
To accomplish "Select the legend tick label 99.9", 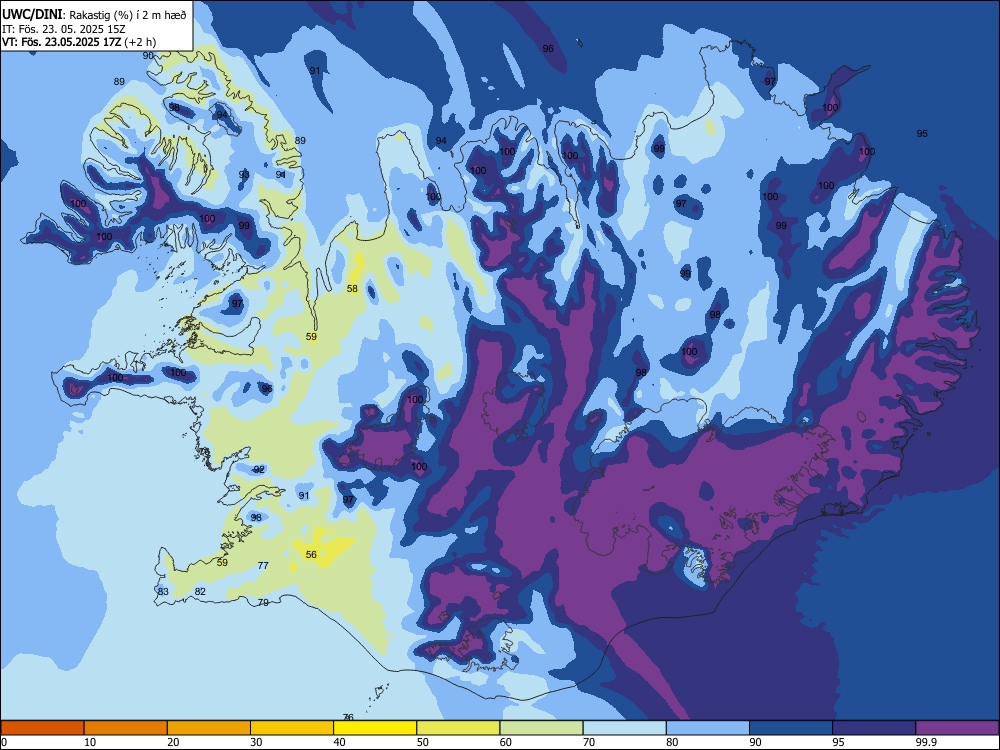I will [x=925, y=742].
